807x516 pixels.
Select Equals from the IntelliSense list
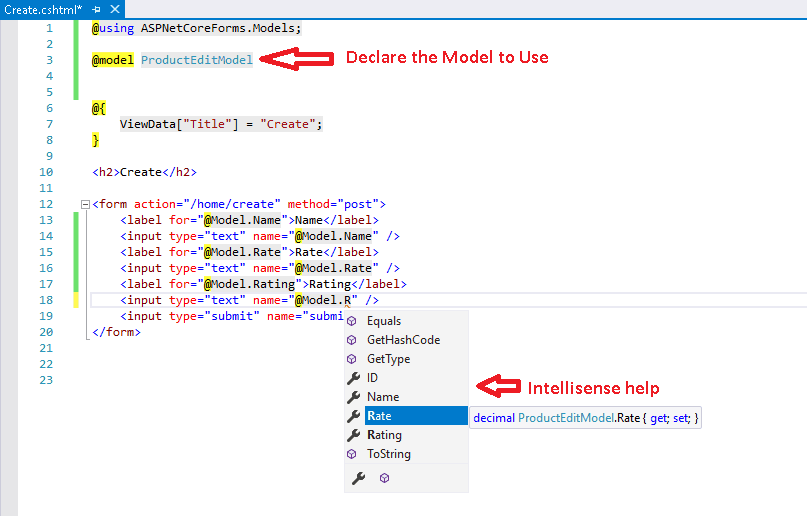(x=384, y=321)
